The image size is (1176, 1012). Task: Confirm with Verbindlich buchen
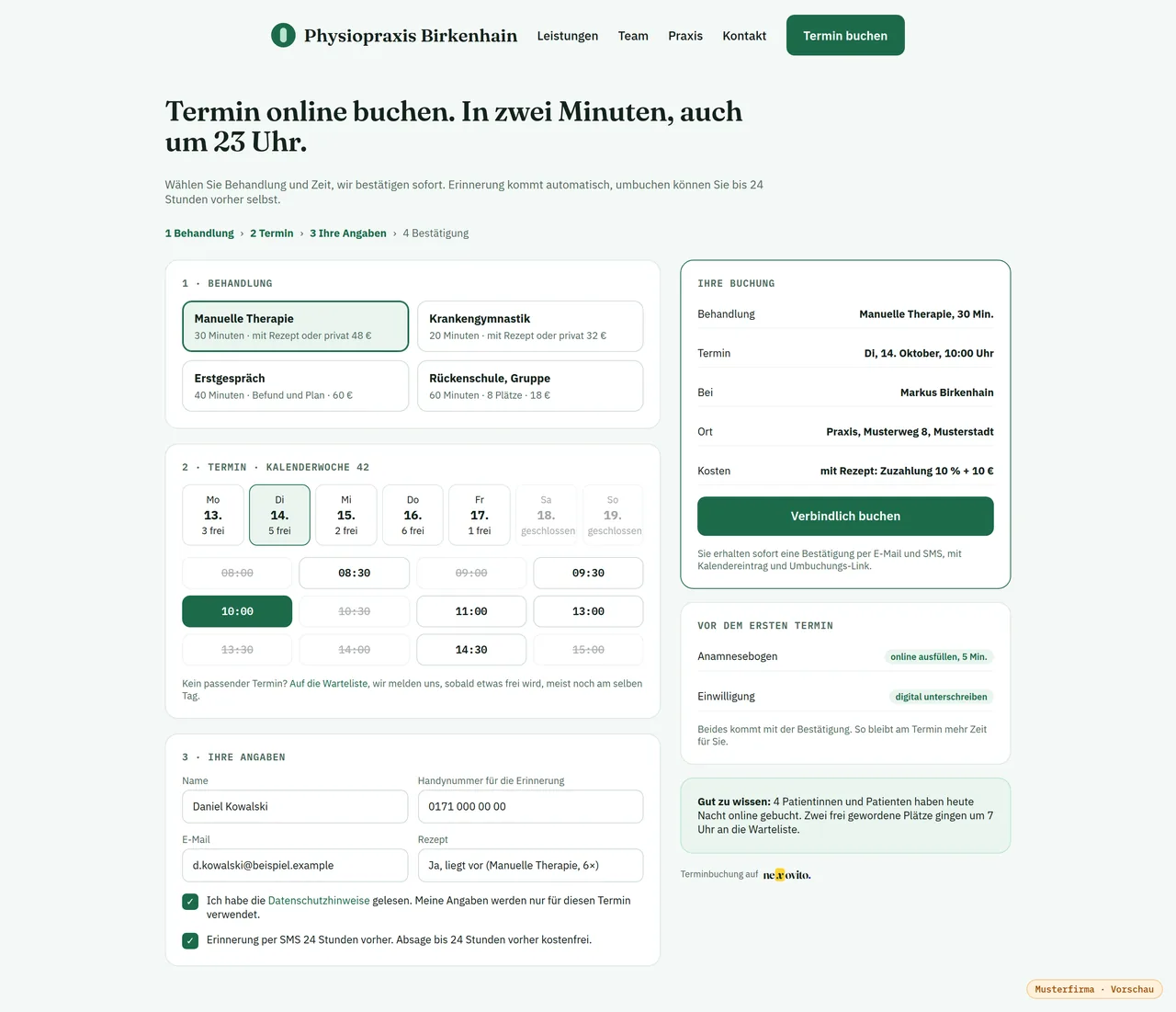pos(845,517)
